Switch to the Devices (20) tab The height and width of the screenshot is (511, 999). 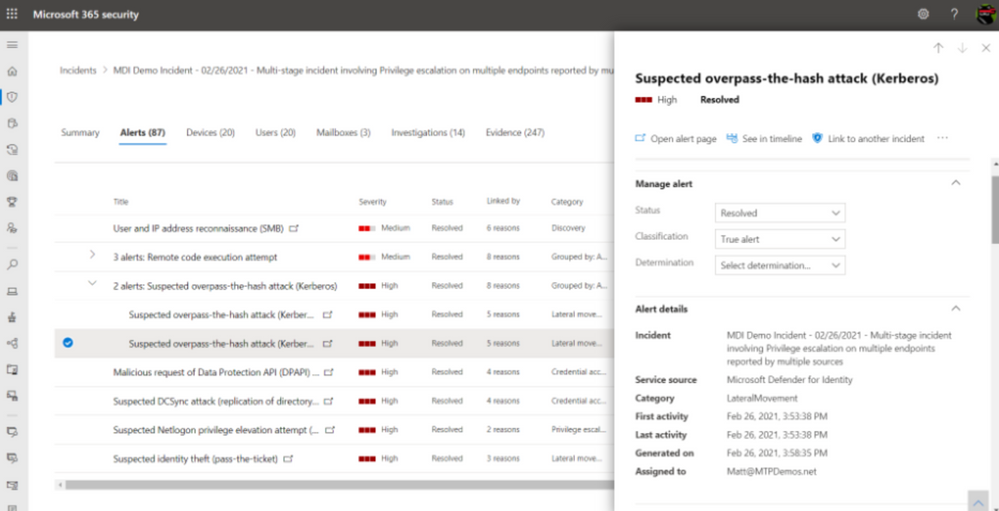tap(210, 133)
